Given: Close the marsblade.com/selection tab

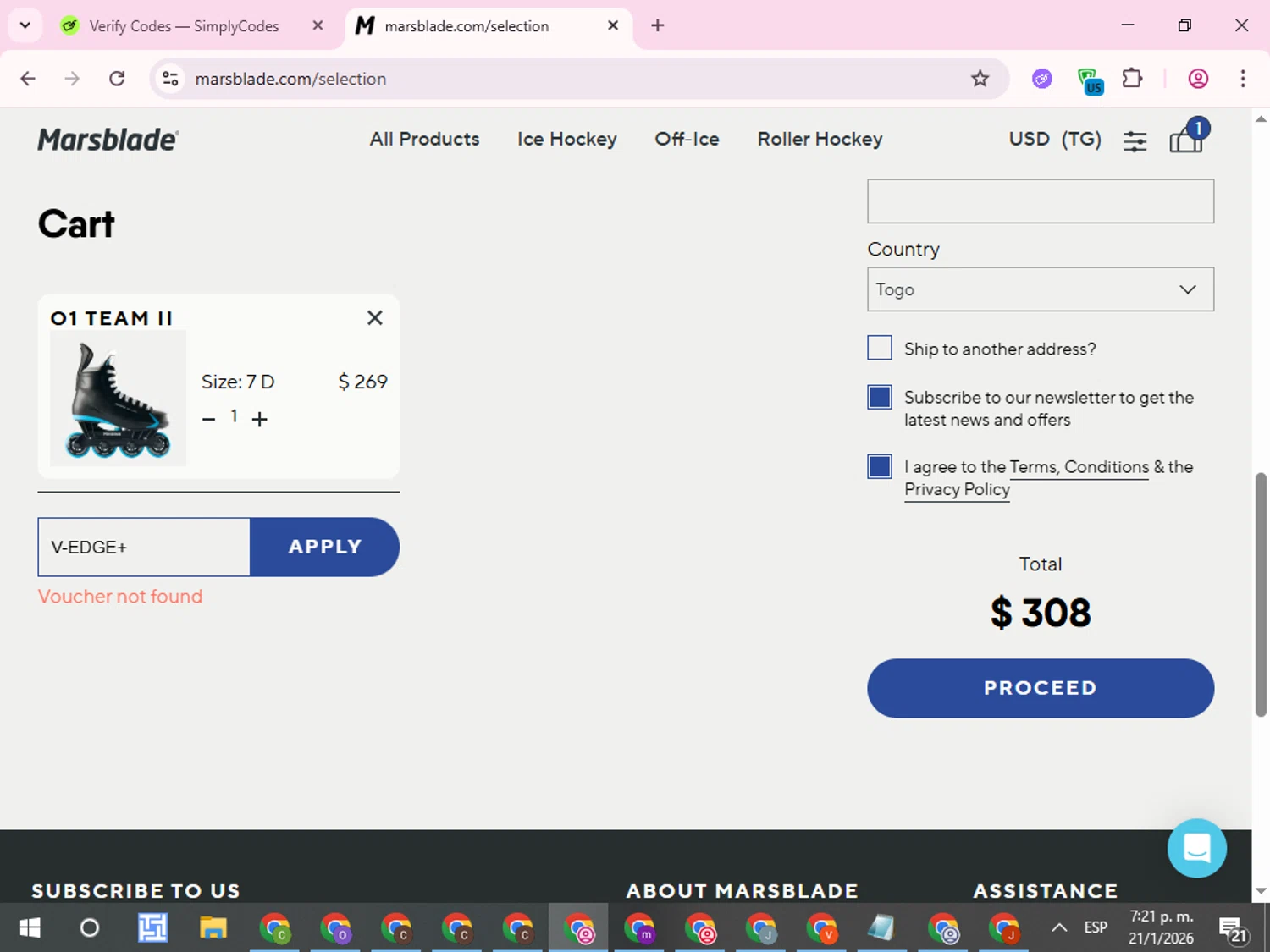Looking at the screenshot, I should pos(613,25).
